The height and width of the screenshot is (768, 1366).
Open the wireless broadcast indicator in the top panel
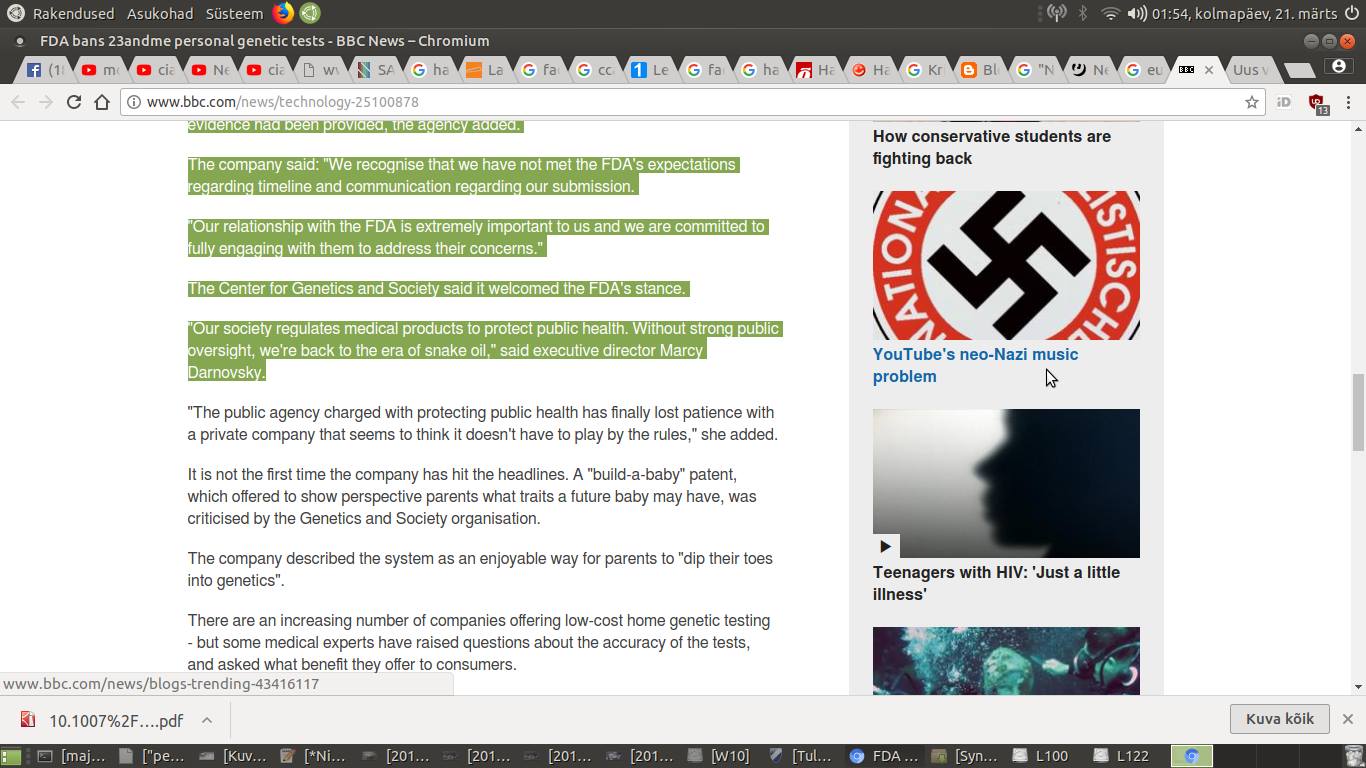[x=1056, y=13]
